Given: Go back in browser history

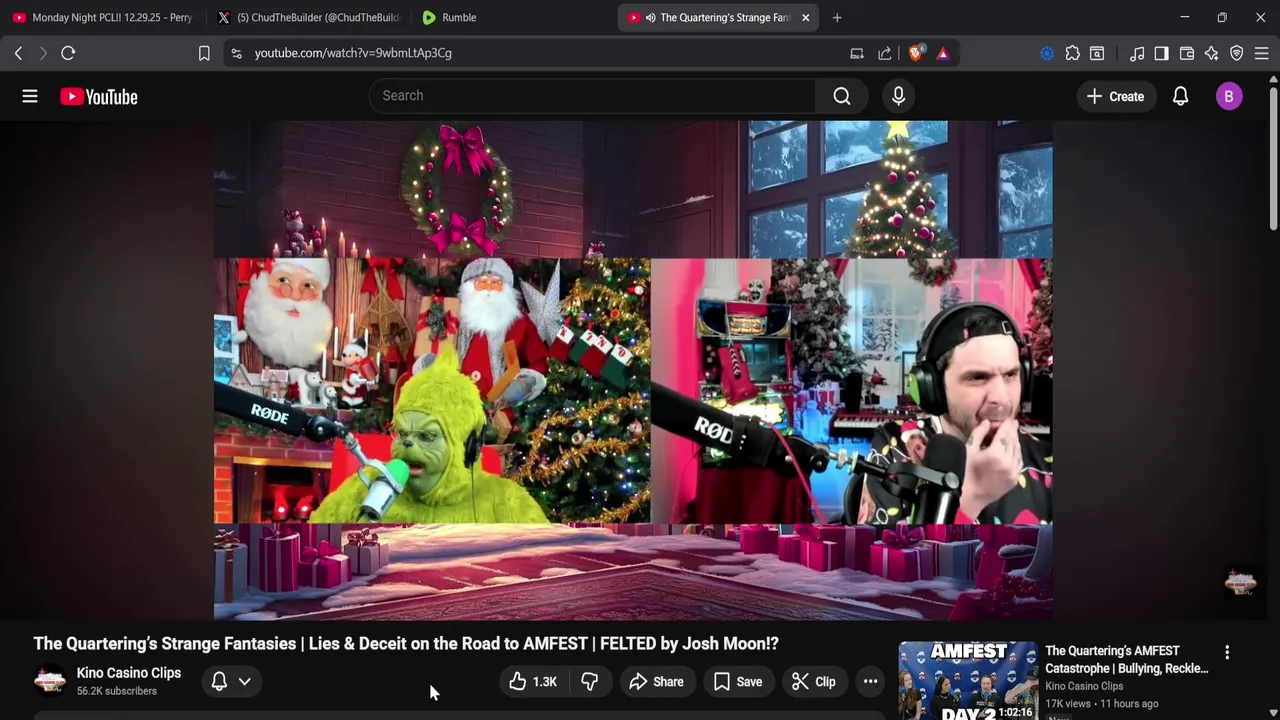Looking at the screenshot, I should [x=18, y=53].
